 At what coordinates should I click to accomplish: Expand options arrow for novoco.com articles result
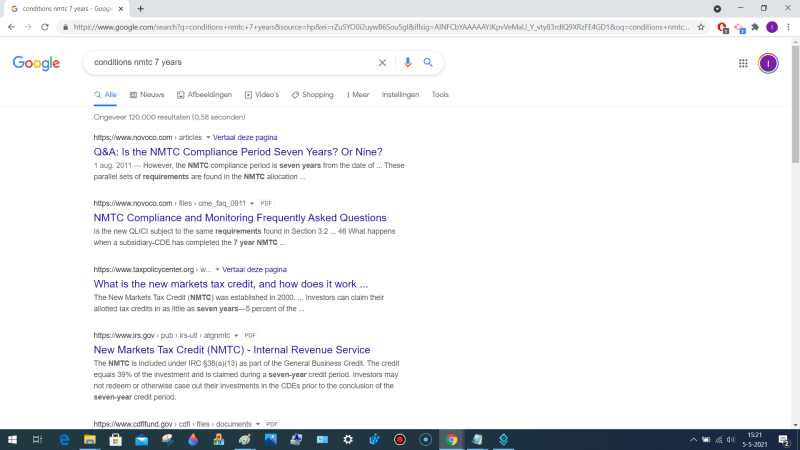tap(208, 138)
